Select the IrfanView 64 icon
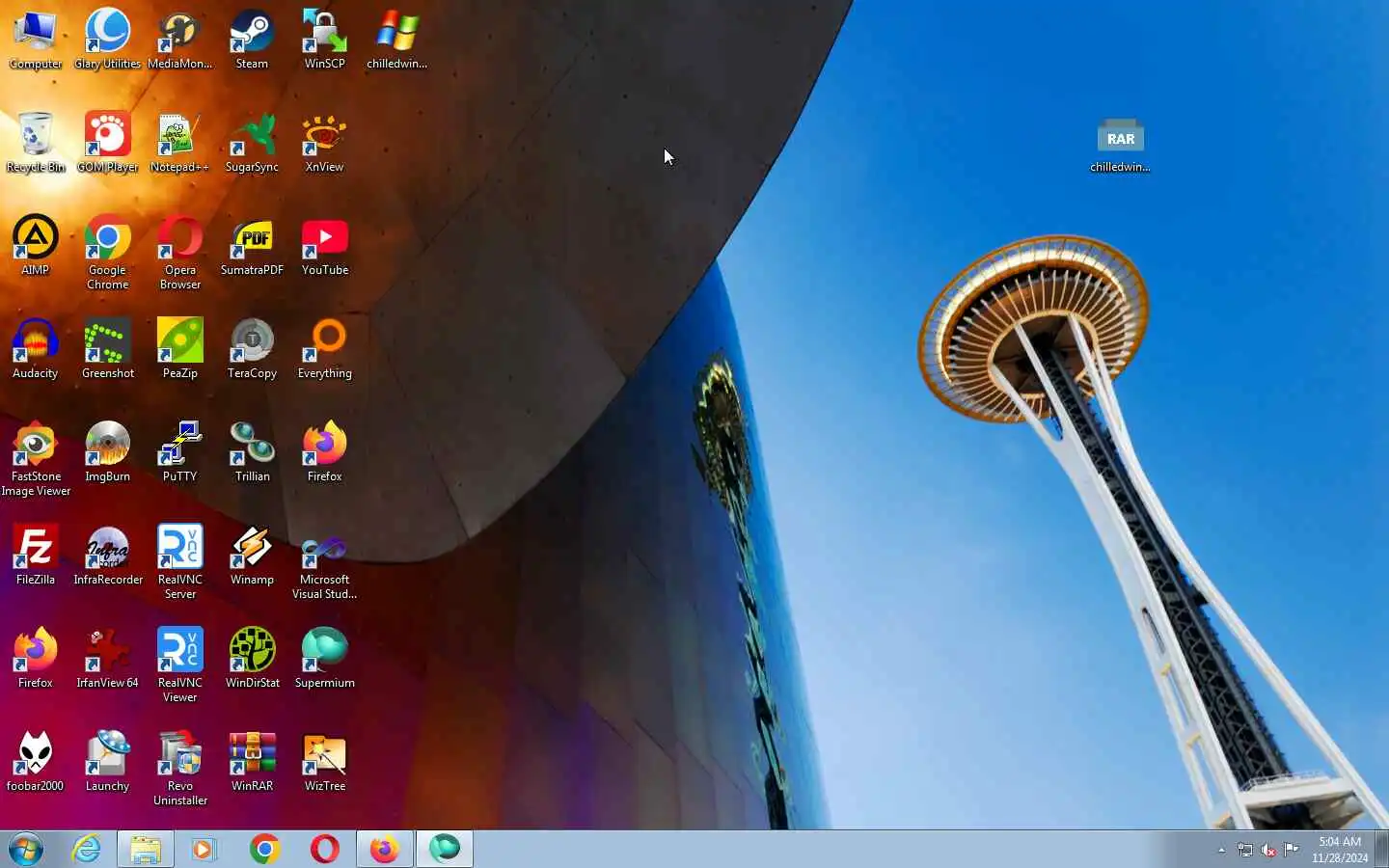Image resolution: width=1389 pixels, height=868 pixels. 108,658
